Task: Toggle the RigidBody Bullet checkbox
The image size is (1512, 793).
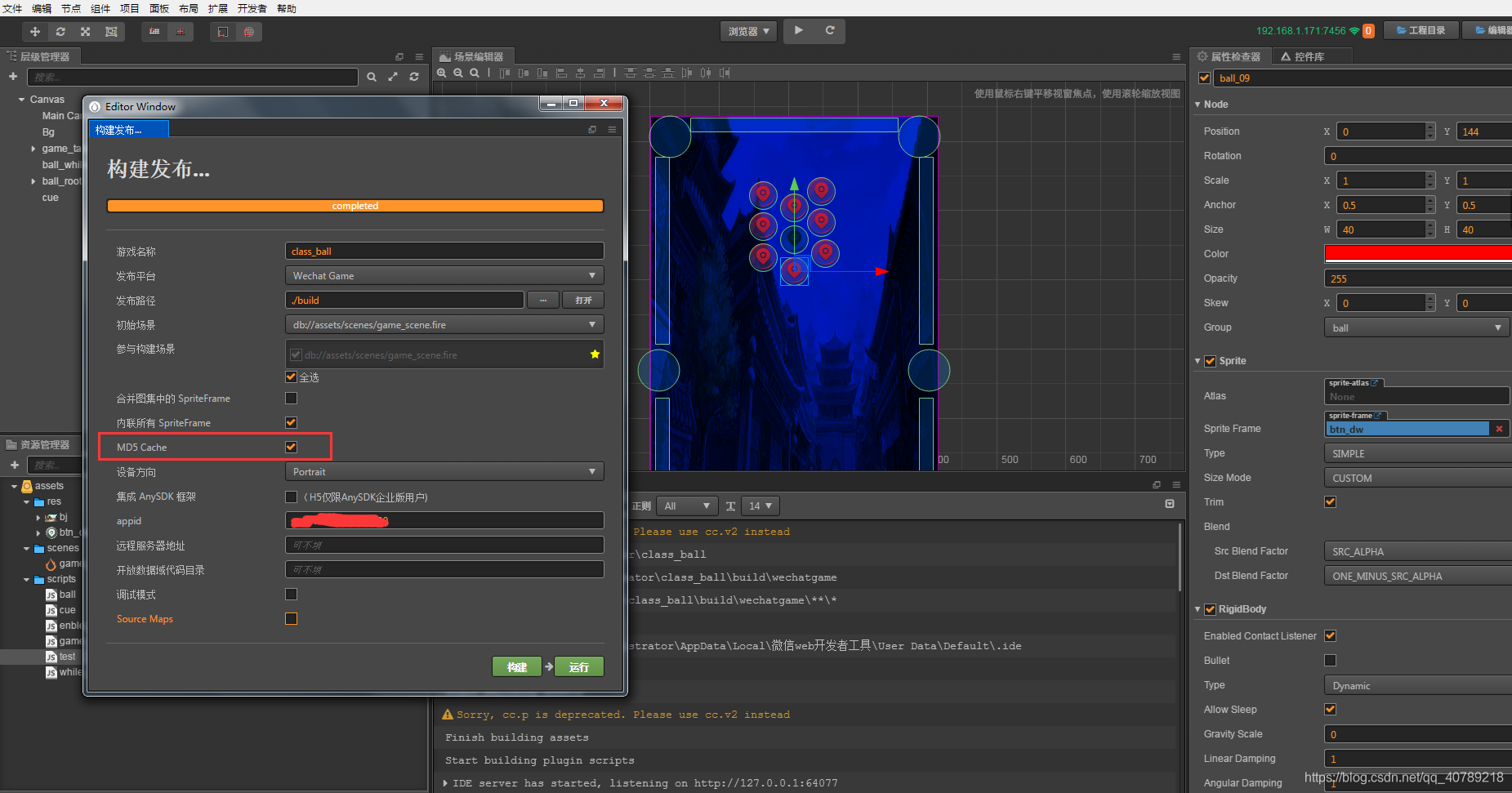Action: (1330, 660)
